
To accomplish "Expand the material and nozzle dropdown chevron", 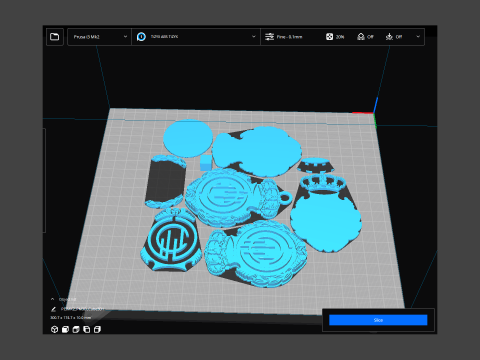I will (x=254, y=37).
